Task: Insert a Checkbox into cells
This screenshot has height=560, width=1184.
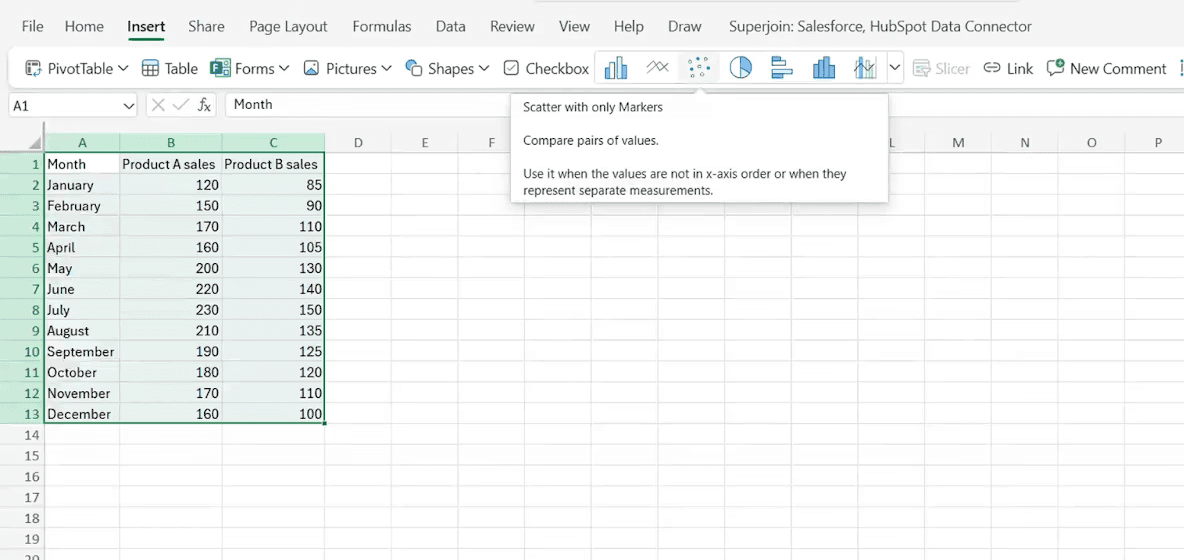Action: pyautogui.click(x=546, y=69)
